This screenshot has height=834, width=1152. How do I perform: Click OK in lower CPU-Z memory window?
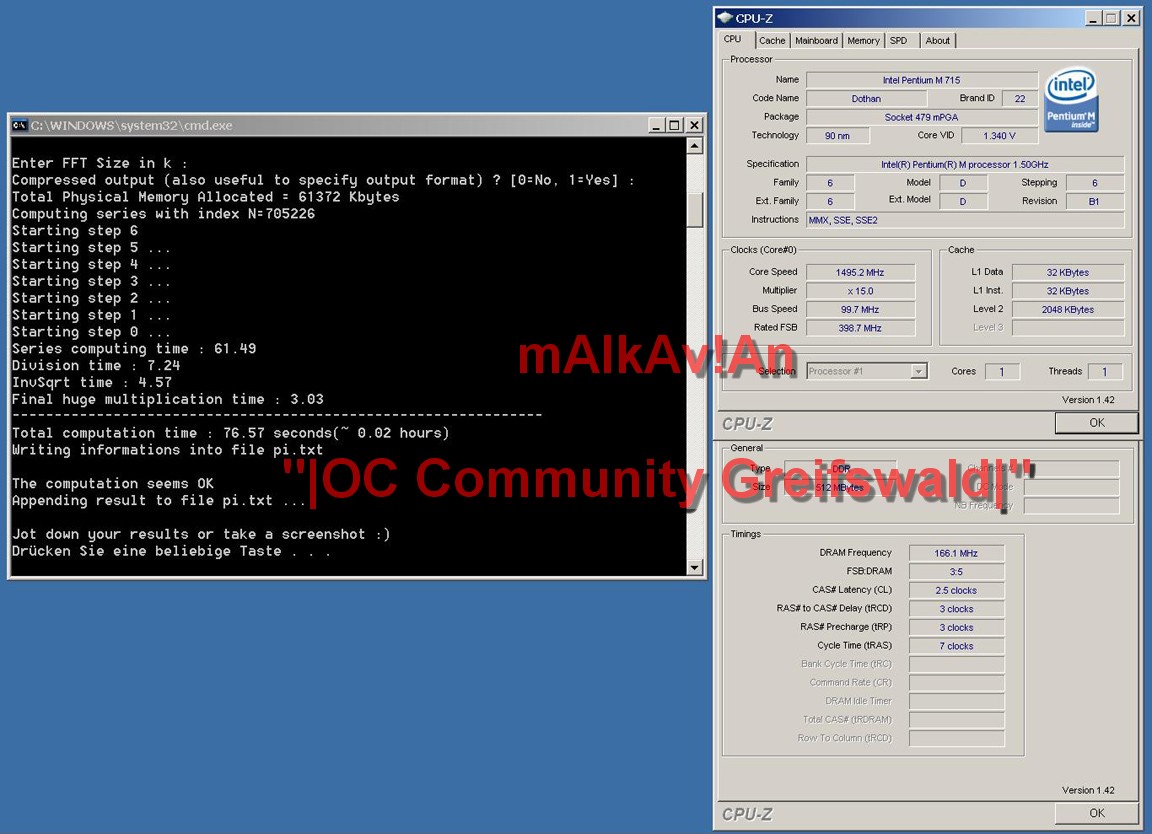pos(1096,813)
